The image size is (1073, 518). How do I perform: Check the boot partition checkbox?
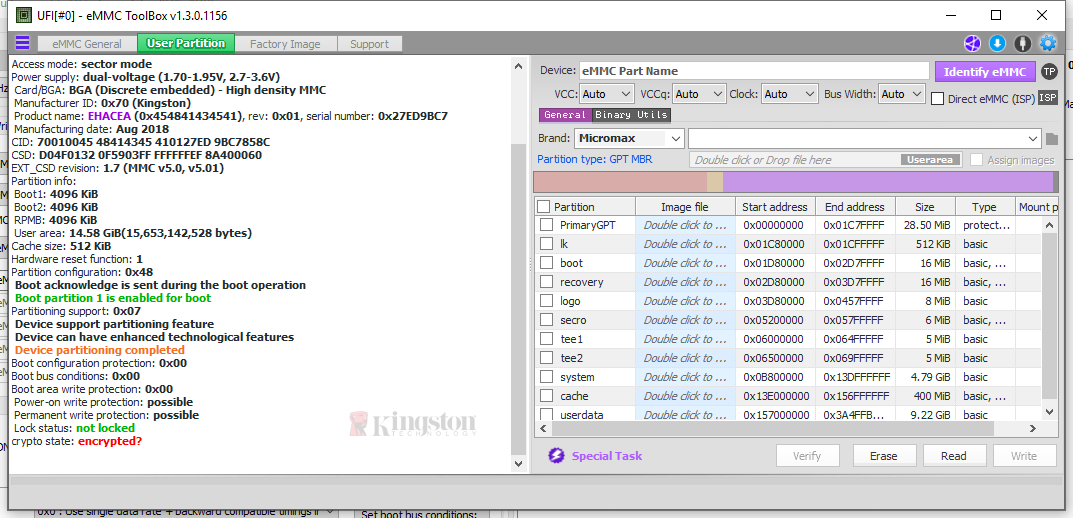coord(546,263)
